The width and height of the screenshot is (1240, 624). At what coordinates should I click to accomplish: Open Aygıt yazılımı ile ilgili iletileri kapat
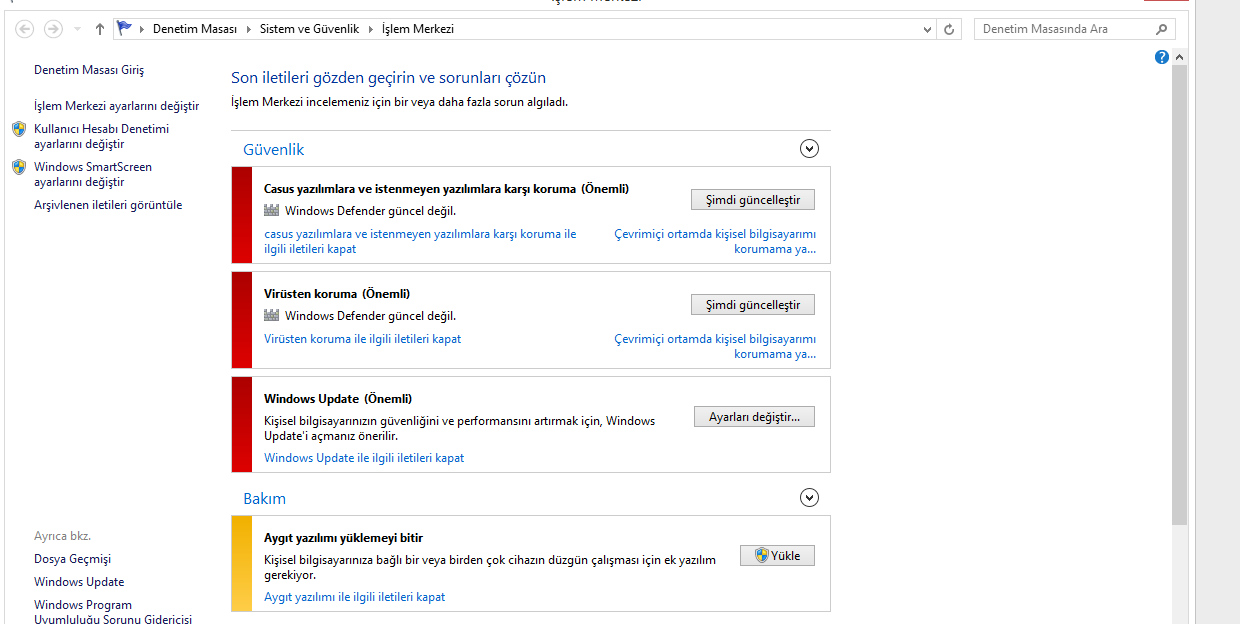(x=355, y=597)
